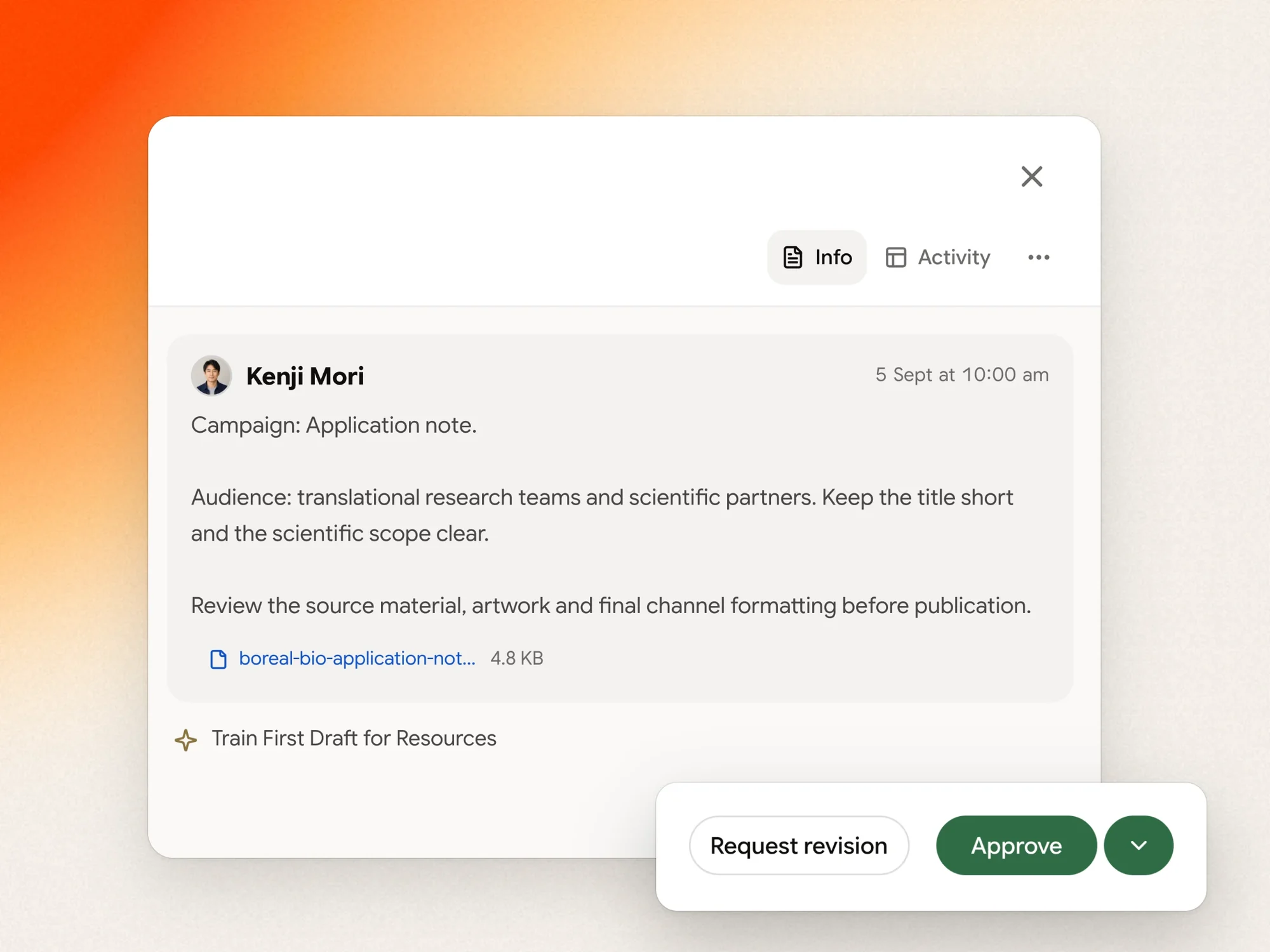The width and height of the screenshot is (1270, 952).
Task: Click the Review the source material paragraph
Action: [611, 605]
